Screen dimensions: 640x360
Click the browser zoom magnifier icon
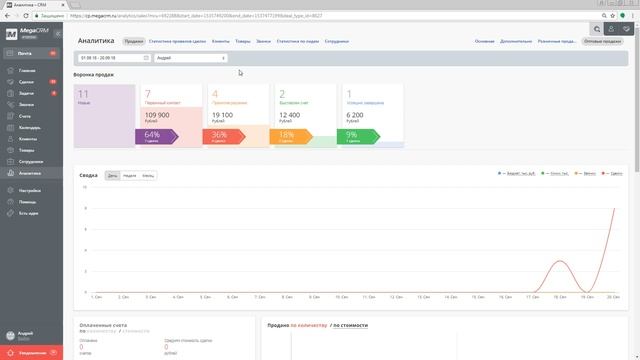(604, 16)
